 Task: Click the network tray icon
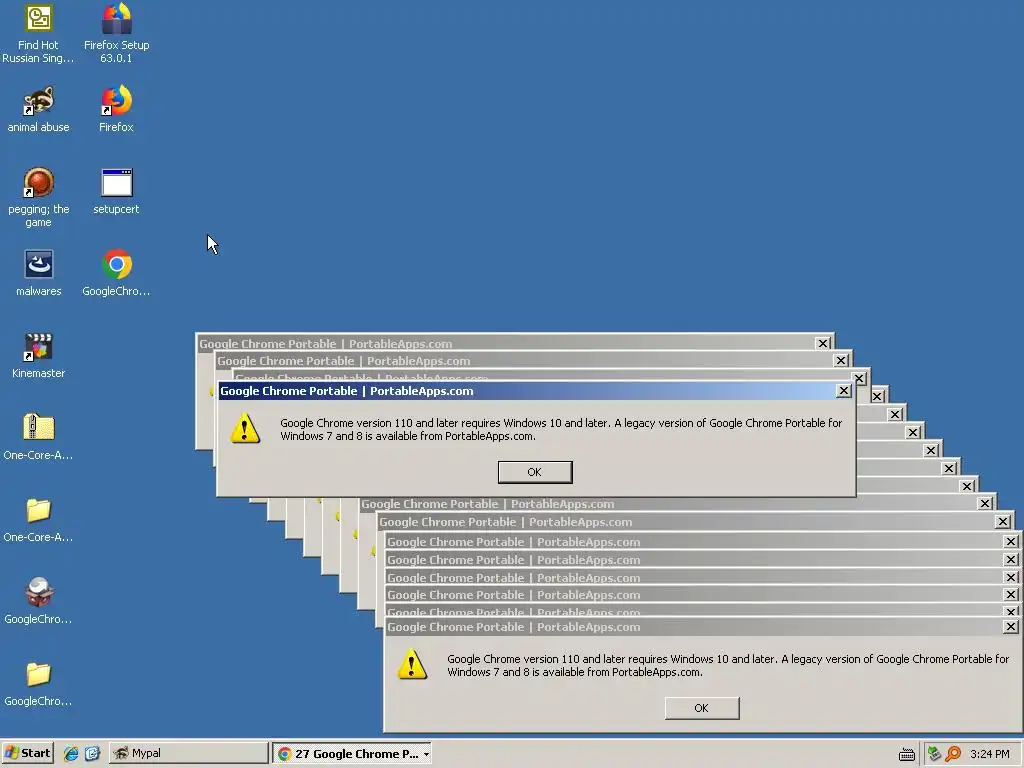[935, 754]
